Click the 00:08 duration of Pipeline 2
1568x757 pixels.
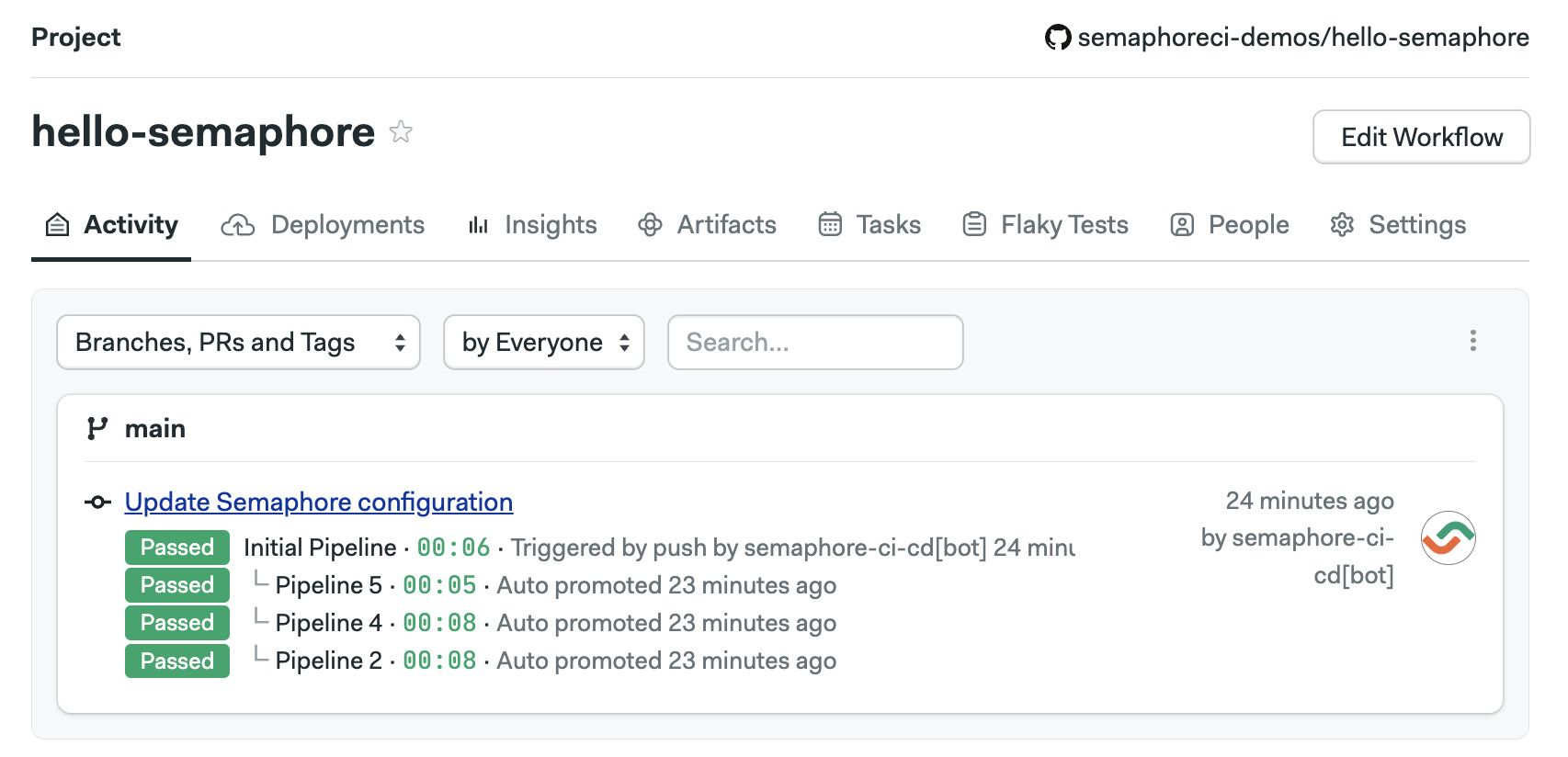click(x=439, y=661)
